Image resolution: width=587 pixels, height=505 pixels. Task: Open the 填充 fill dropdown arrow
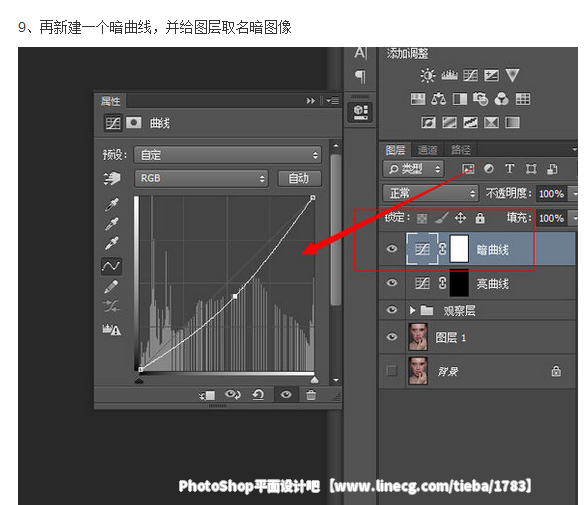point(573,218)
